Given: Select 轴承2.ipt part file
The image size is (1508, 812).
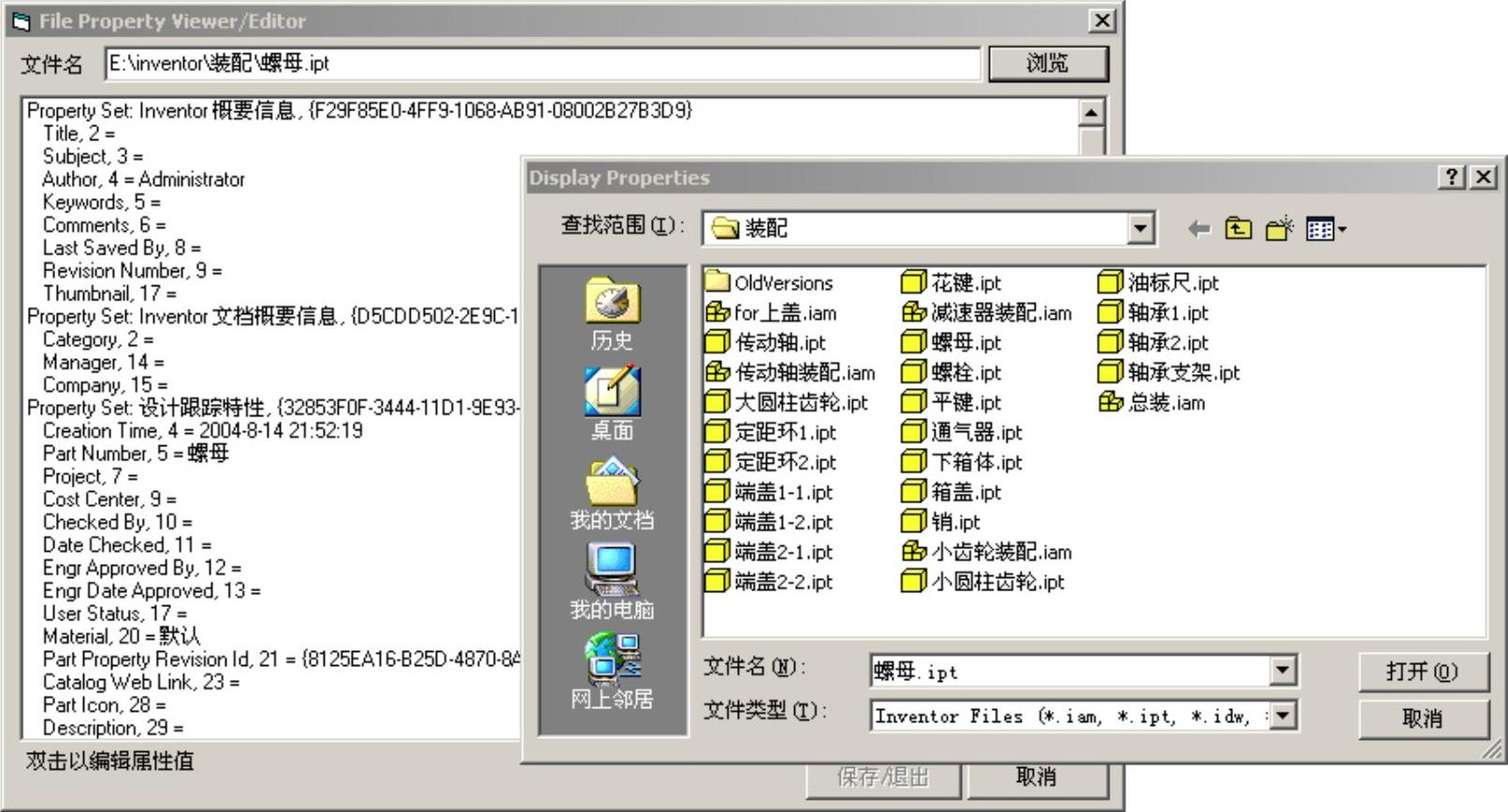Looking at the screenshot, I should point(1153,342).
